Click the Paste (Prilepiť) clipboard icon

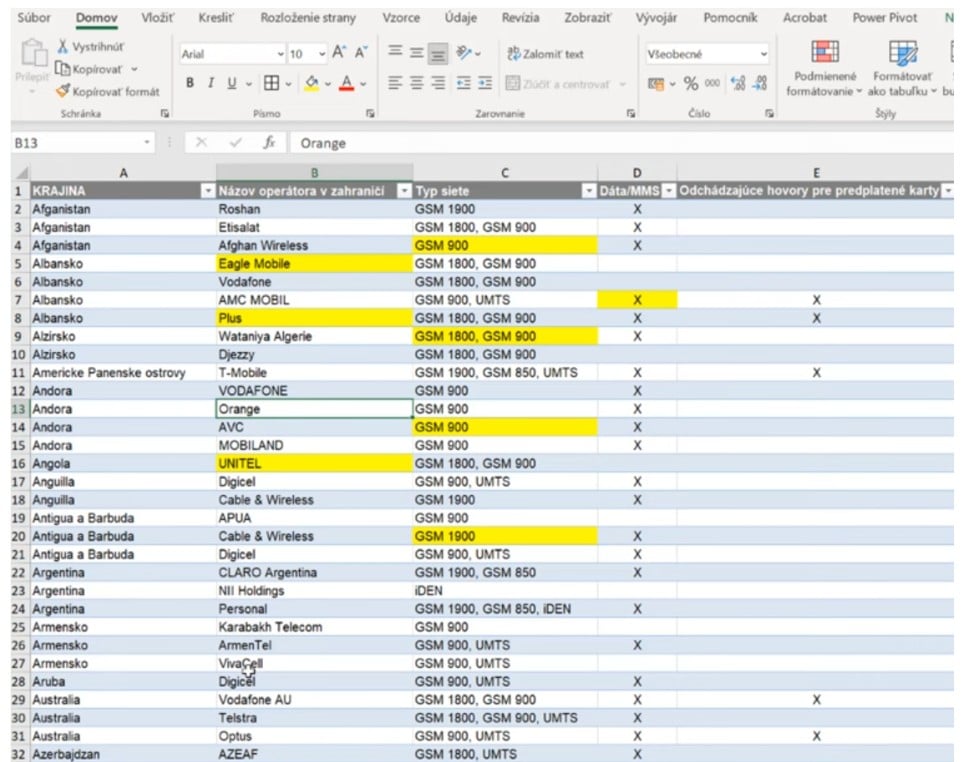pyautogui.click(x=33, y=53)
